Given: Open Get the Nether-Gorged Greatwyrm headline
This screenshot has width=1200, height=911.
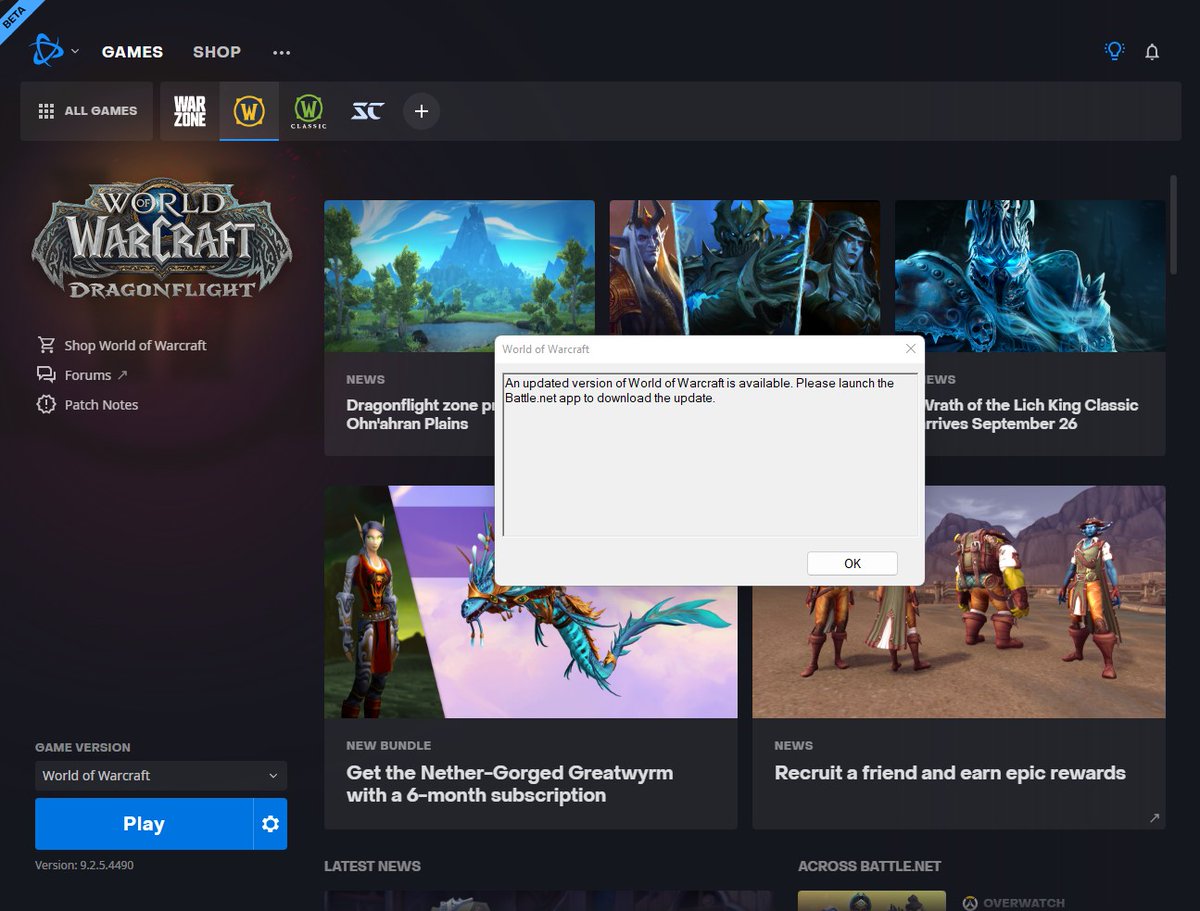Looking at the screenshot, I should coord(510,784).
